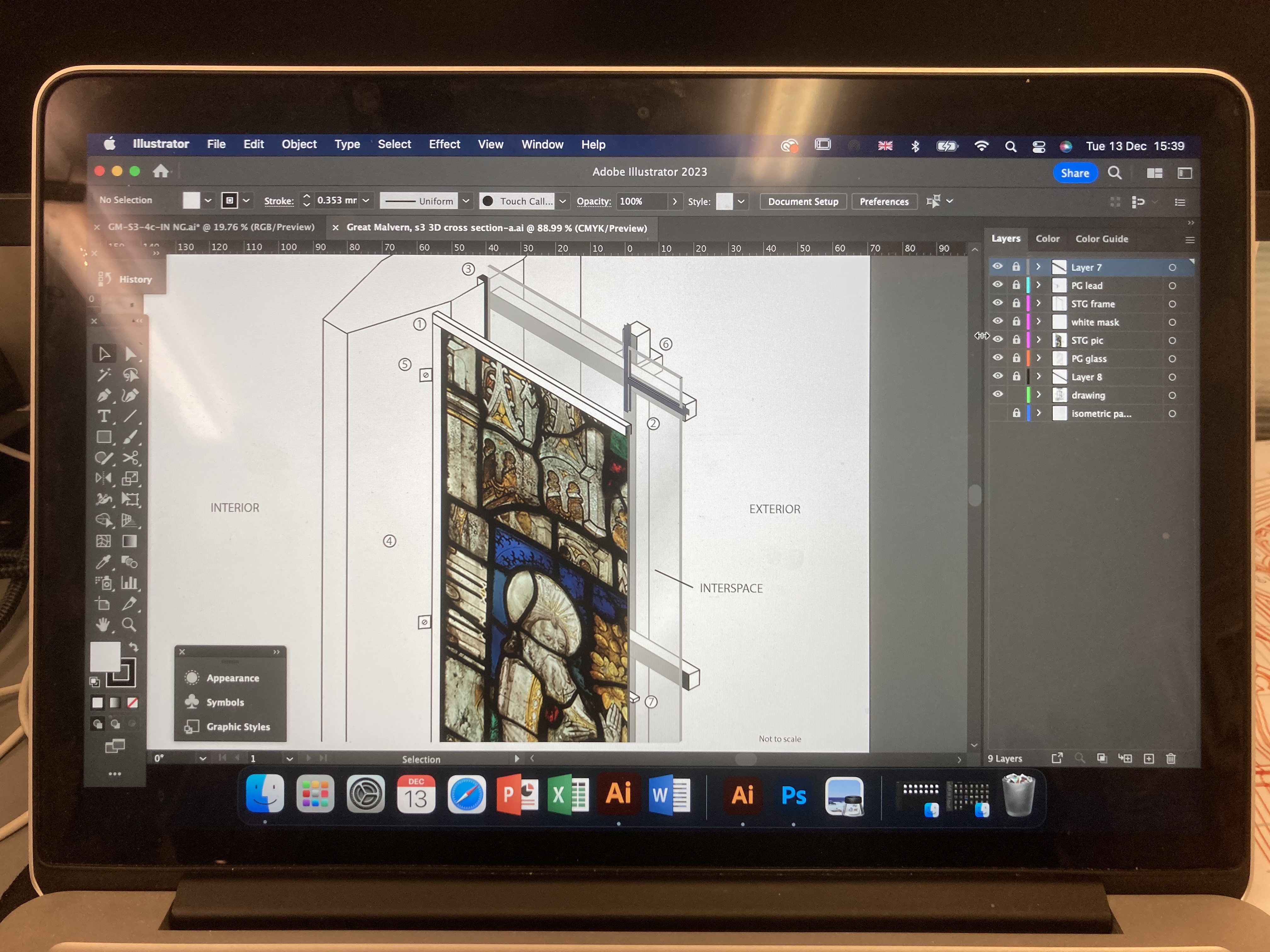1270x952 pixels.
Task: Unlock the Layer 8 layer
Action: coord(1016,377)
